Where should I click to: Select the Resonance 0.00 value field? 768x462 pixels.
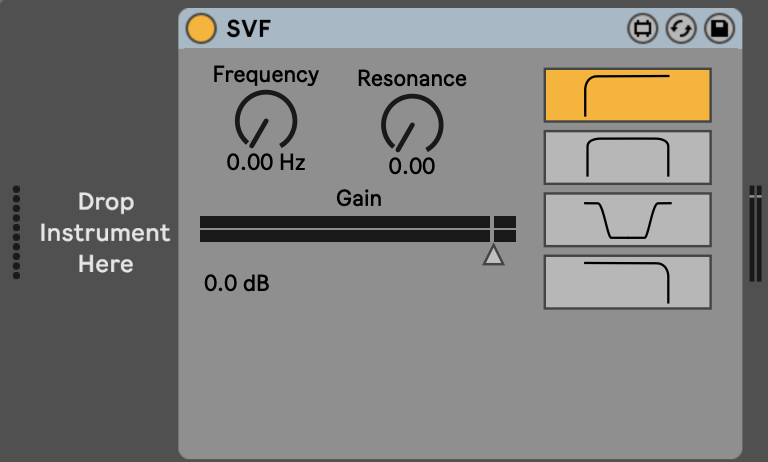coord(411,166)
